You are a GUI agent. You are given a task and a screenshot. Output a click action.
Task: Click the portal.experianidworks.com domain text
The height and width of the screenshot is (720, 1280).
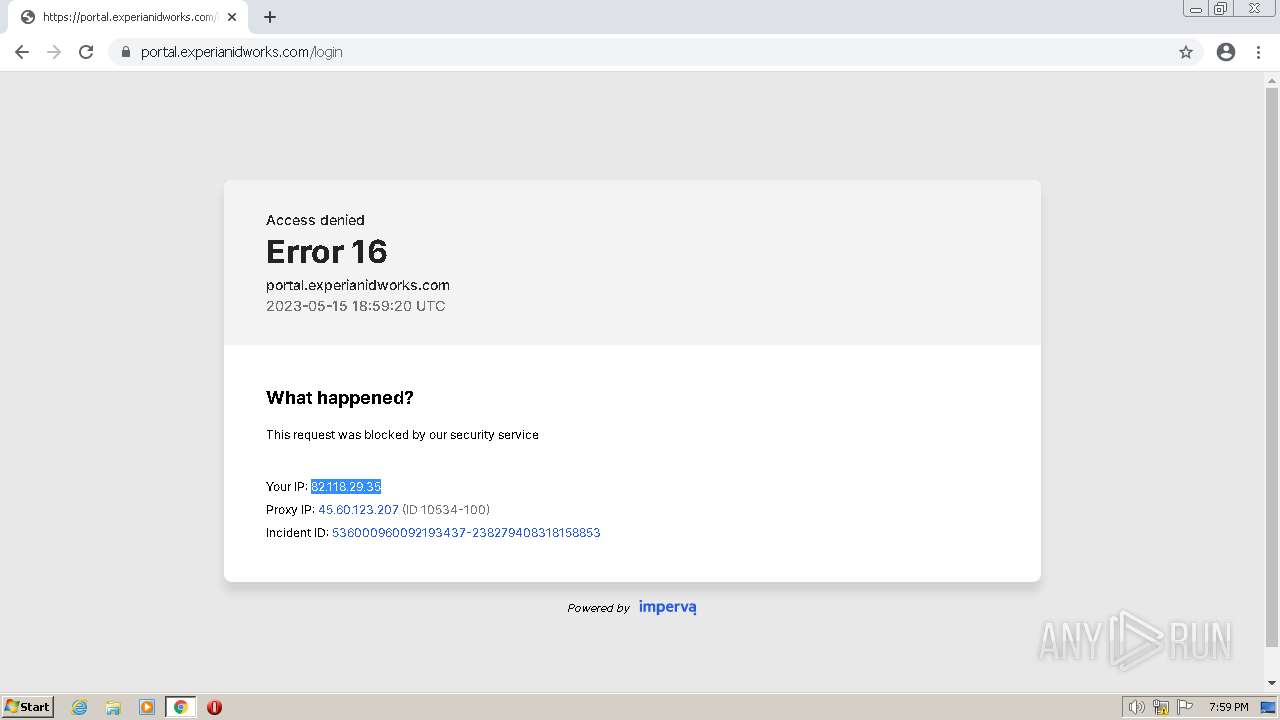(358, 285)
